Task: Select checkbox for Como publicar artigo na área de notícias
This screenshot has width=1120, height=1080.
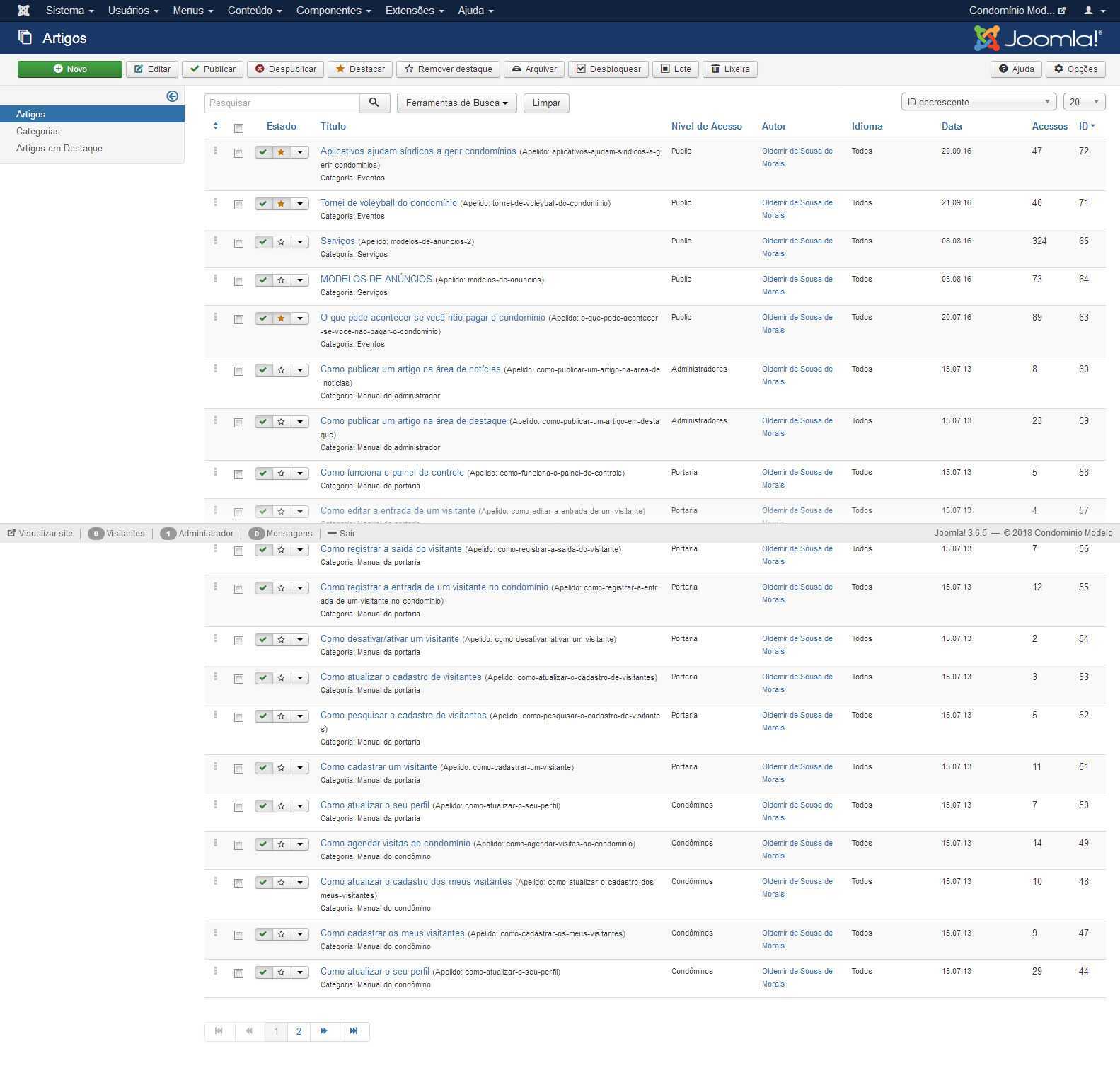Action: tap(238, 371)
